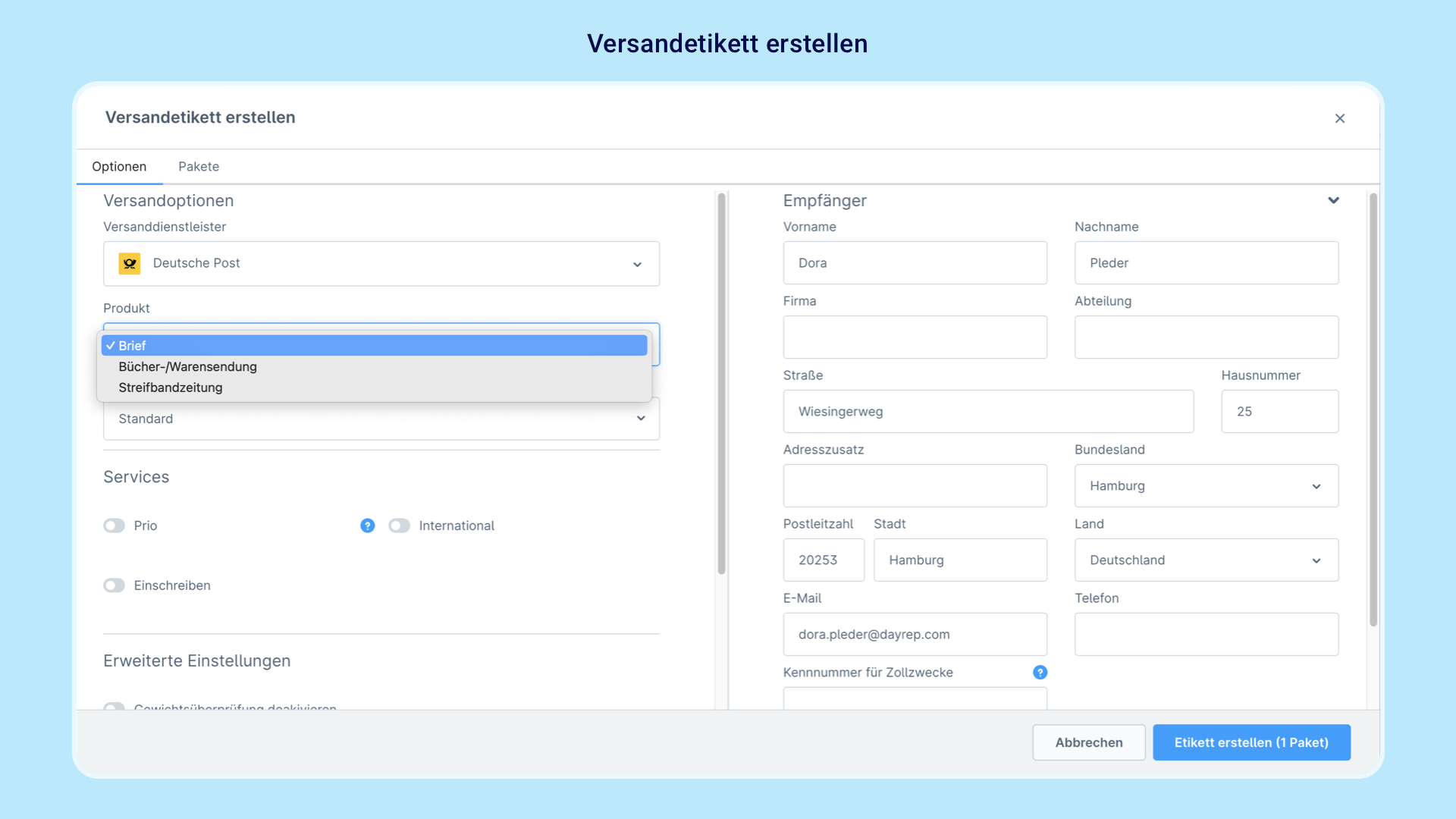1456x819 pixels.
Task: Open the Bundesland Hamburg dropdown
Action: 1206,485
